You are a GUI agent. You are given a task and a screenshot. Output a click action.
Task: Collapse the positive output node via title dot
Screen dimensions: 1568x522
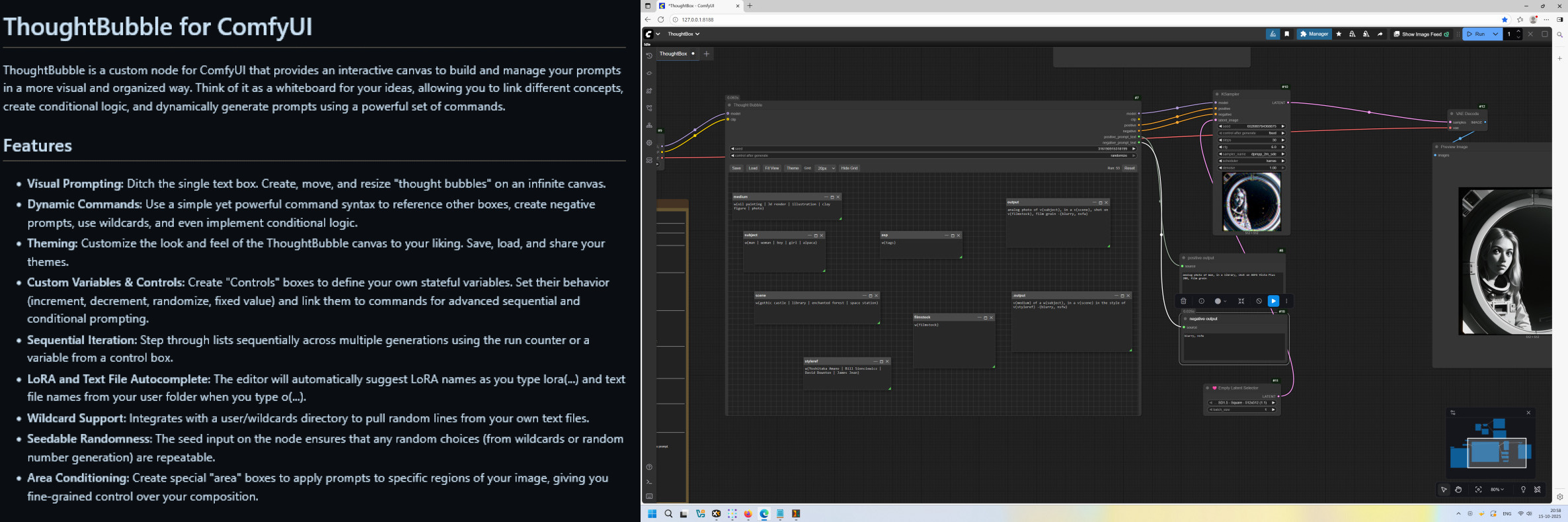(1184, 258)
